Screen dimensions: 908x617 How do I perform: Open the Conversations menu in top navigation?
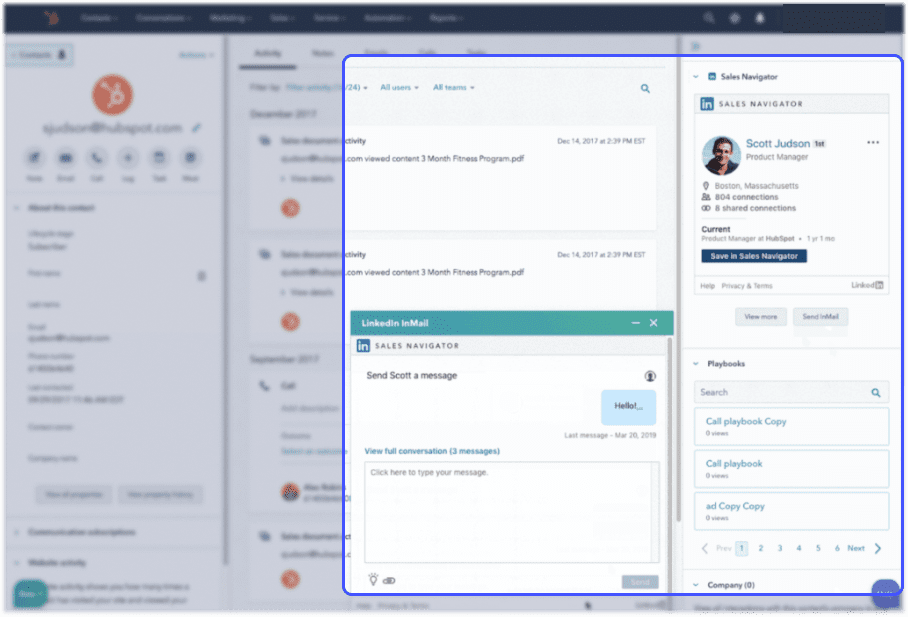point(163,18)
